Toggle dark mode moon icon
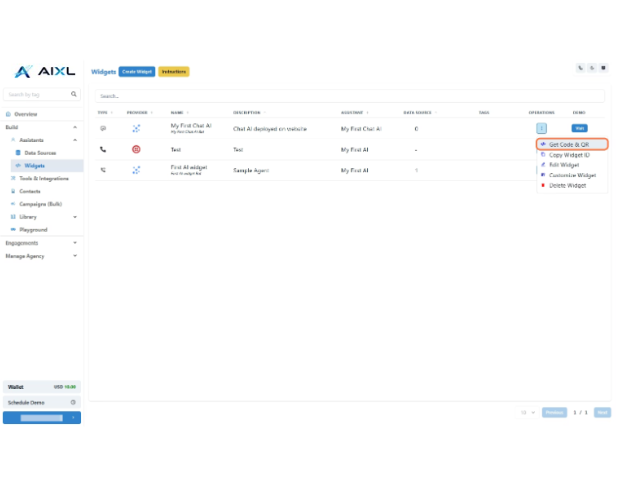 592,68
